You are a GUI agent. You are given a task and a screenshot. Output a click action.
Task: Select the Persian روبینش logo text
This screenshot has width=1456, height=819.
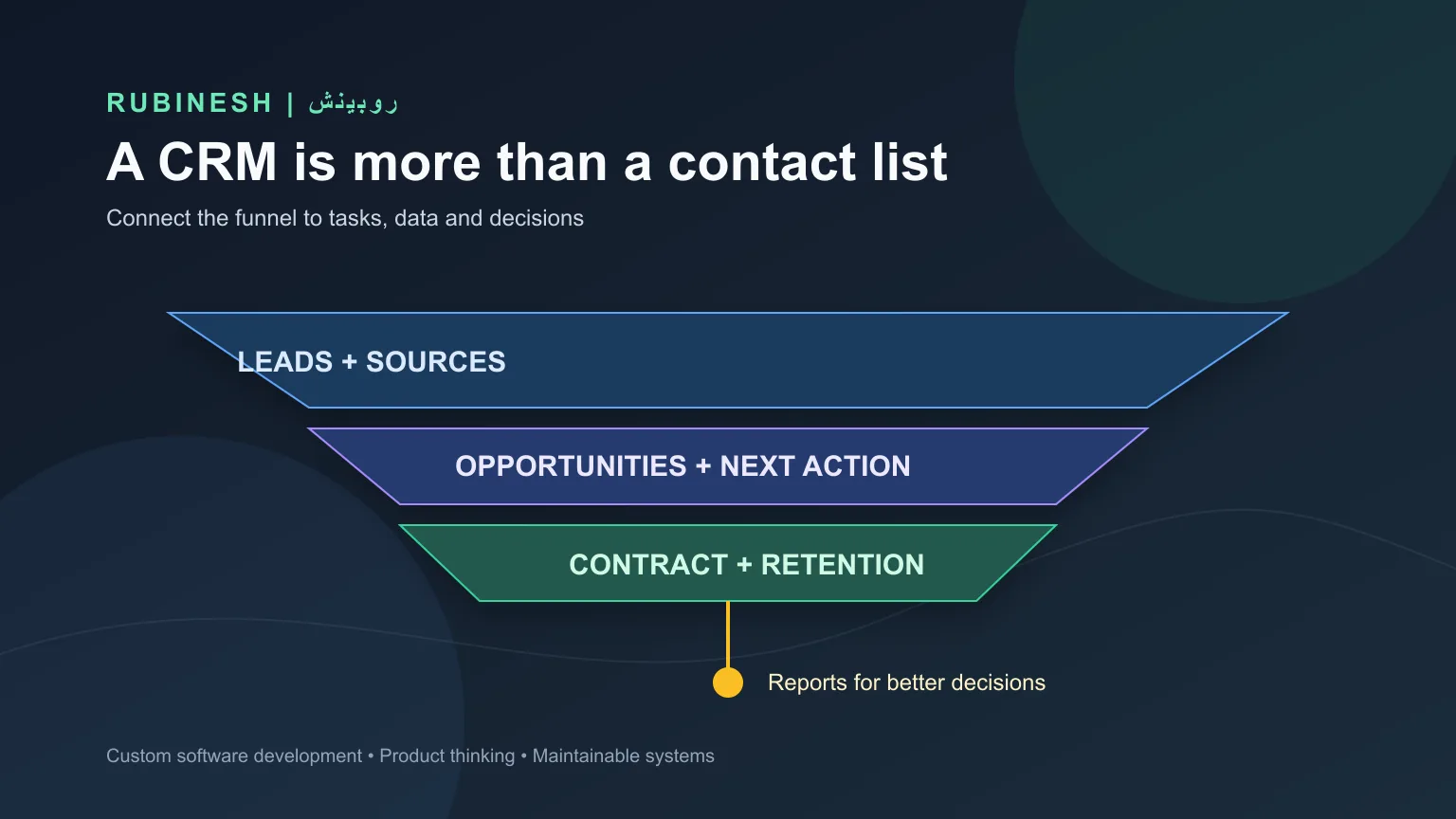click(x=353, y=102)
